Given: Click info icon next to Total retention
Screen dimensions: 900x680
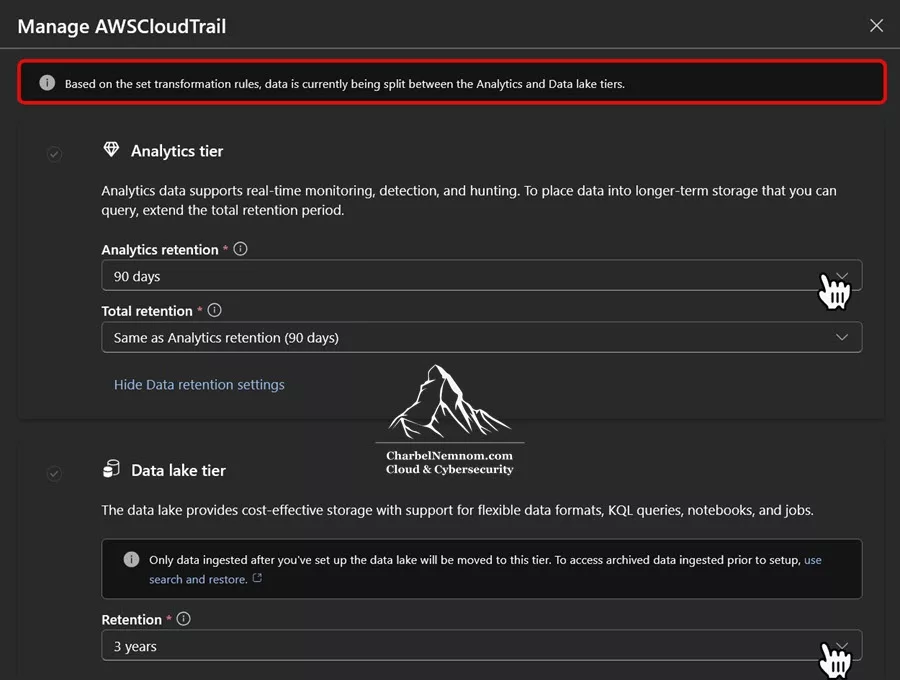Looking at the screenshot, I should (214, 310).
